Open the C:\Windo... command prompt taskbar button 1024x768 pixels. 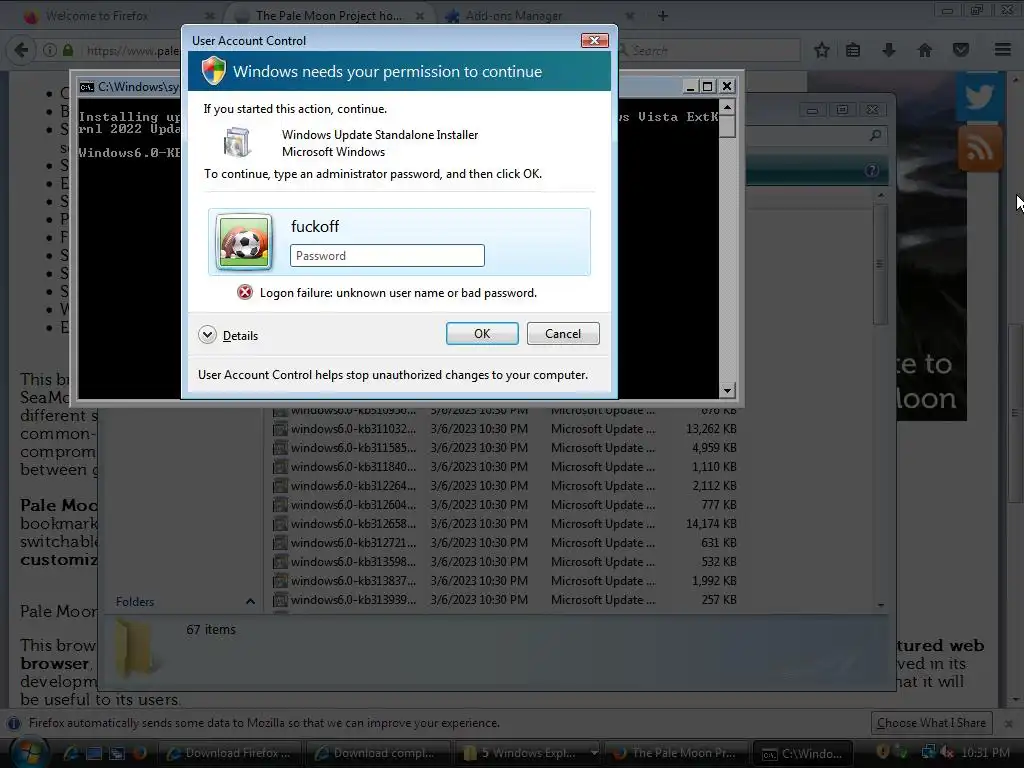point(803,753)
